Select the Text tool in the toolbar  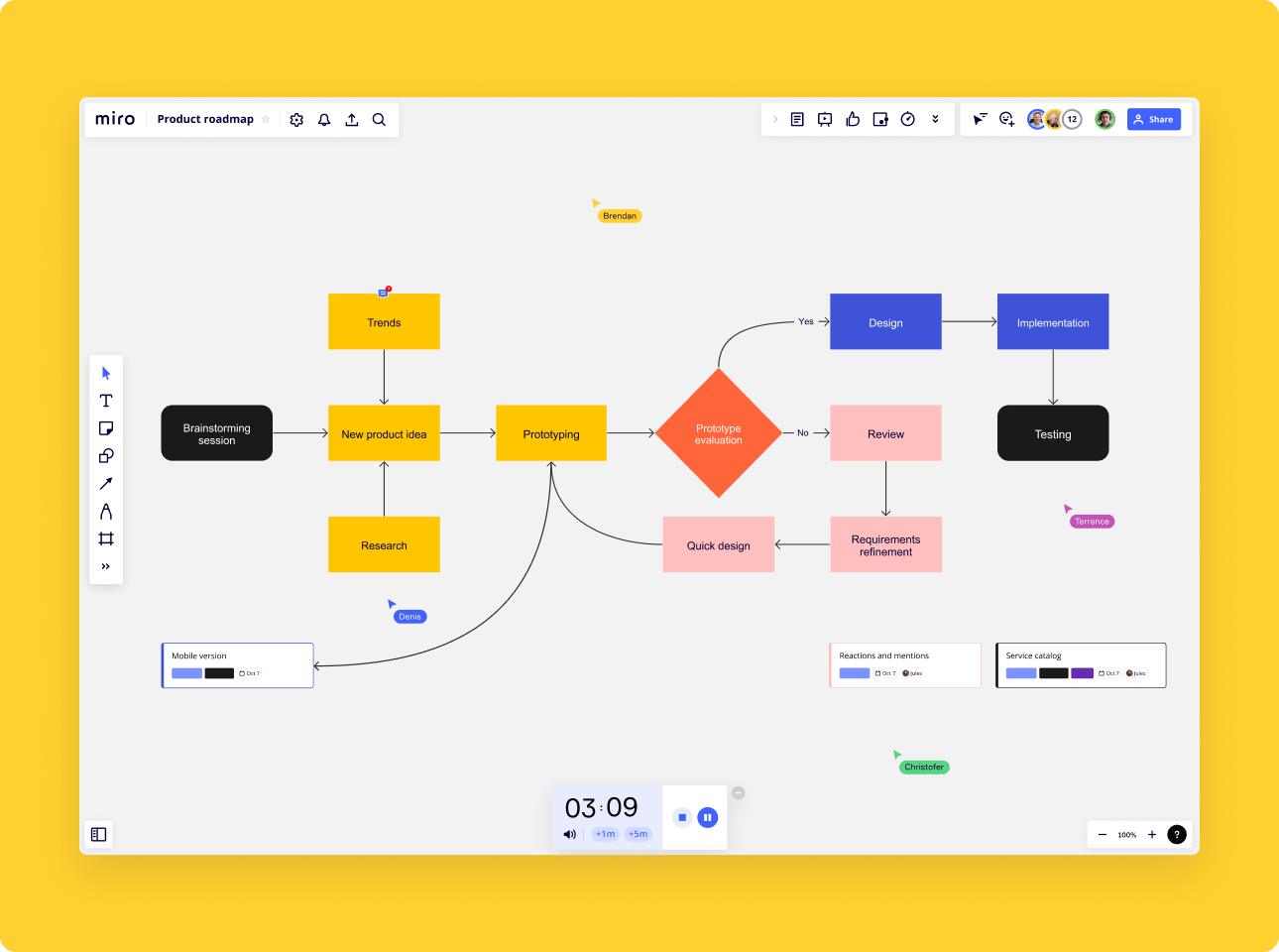click(x=106, y=401)
